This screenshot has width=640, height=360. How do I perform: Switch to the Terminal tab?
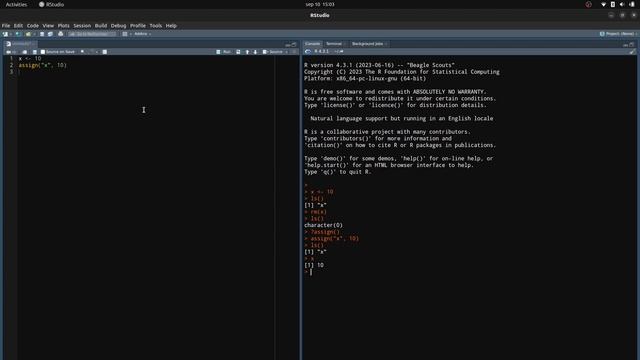click(334, 44)
